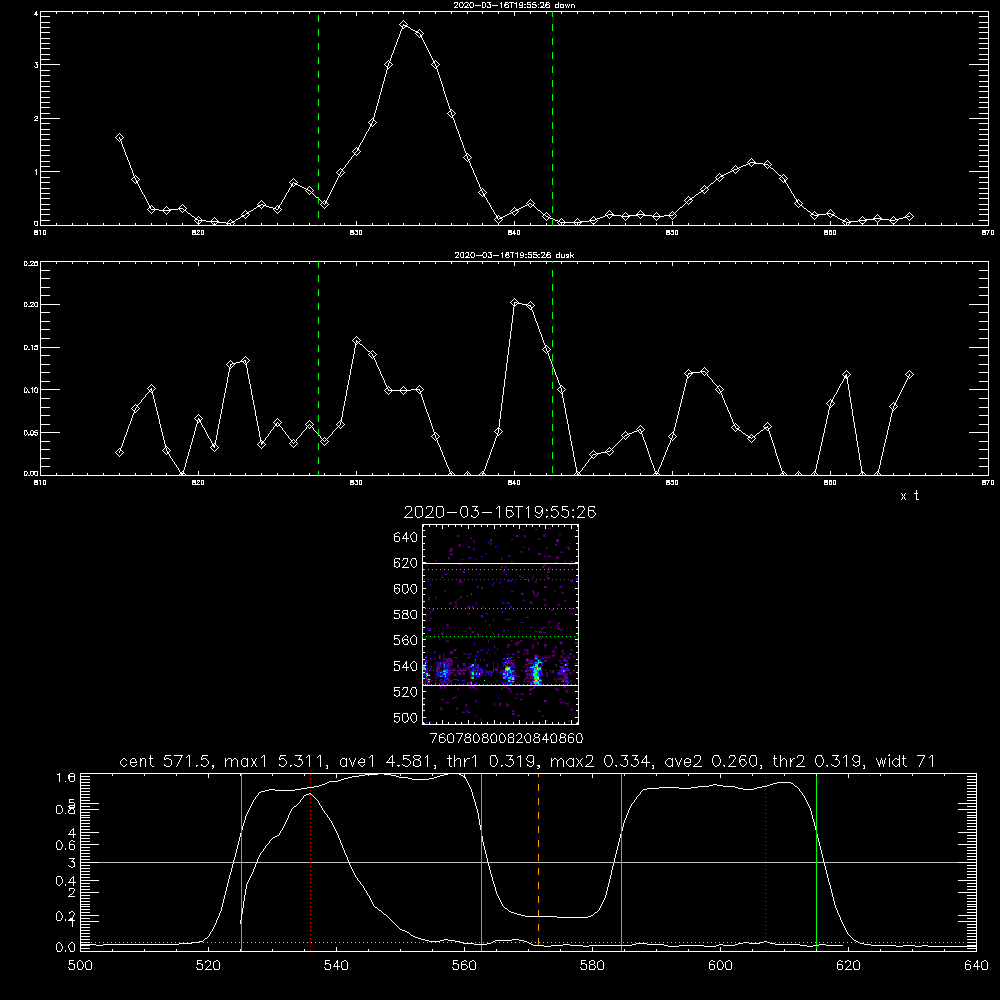Click the rightmost solid green line in bottom plot
The image size is (1000, 1000).
click(816, 861)
